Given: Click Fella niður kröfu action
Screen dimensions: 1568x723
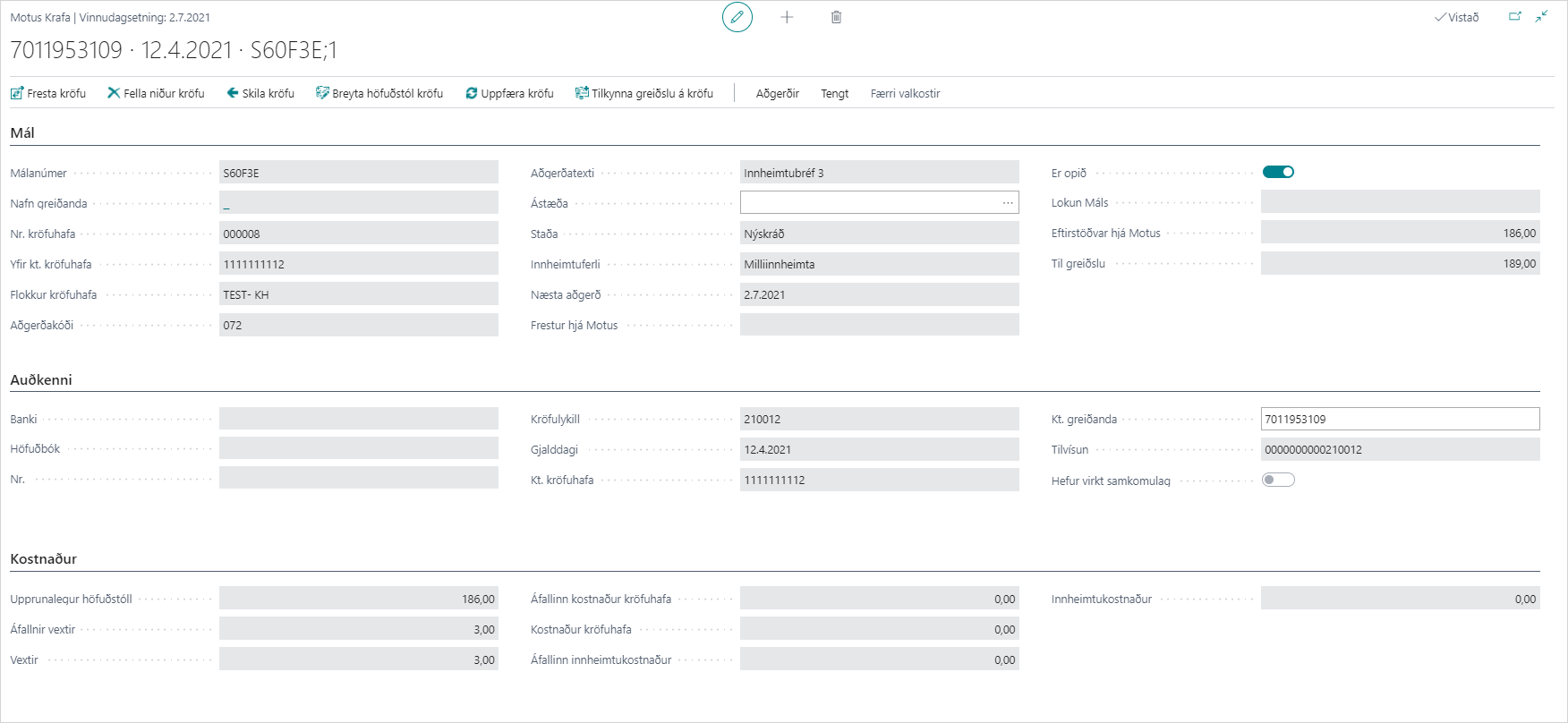Looking at the screenshot, I should click(156, 93).
